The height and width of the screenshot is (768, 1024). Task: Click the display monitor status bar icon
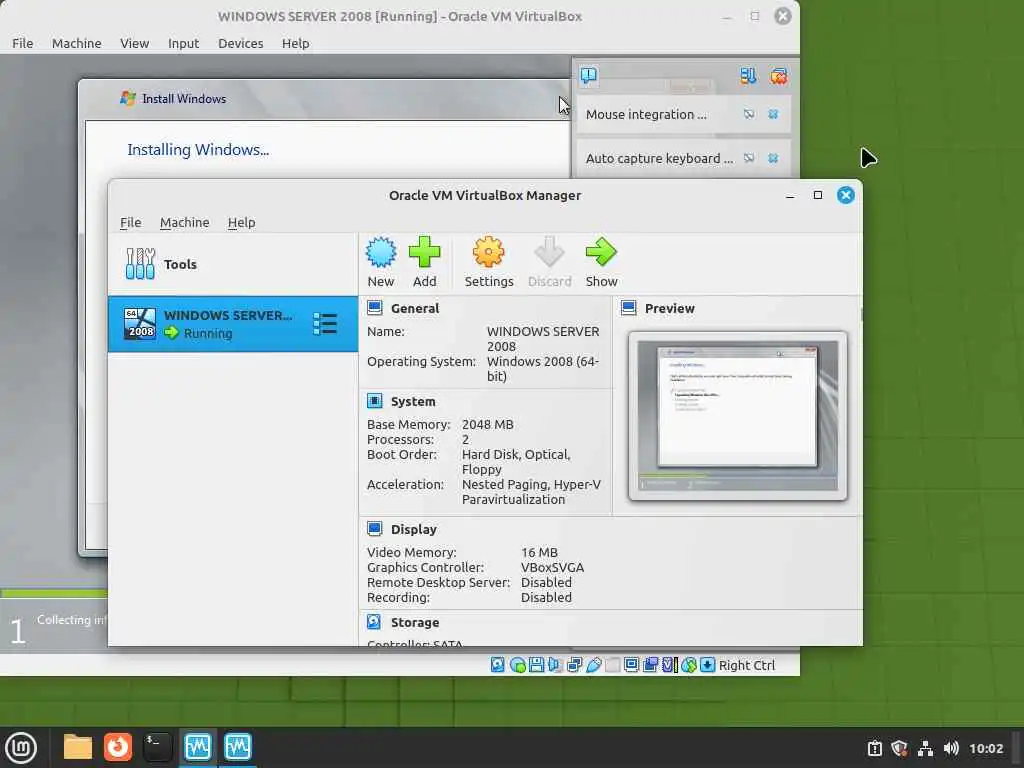(631, 665)
